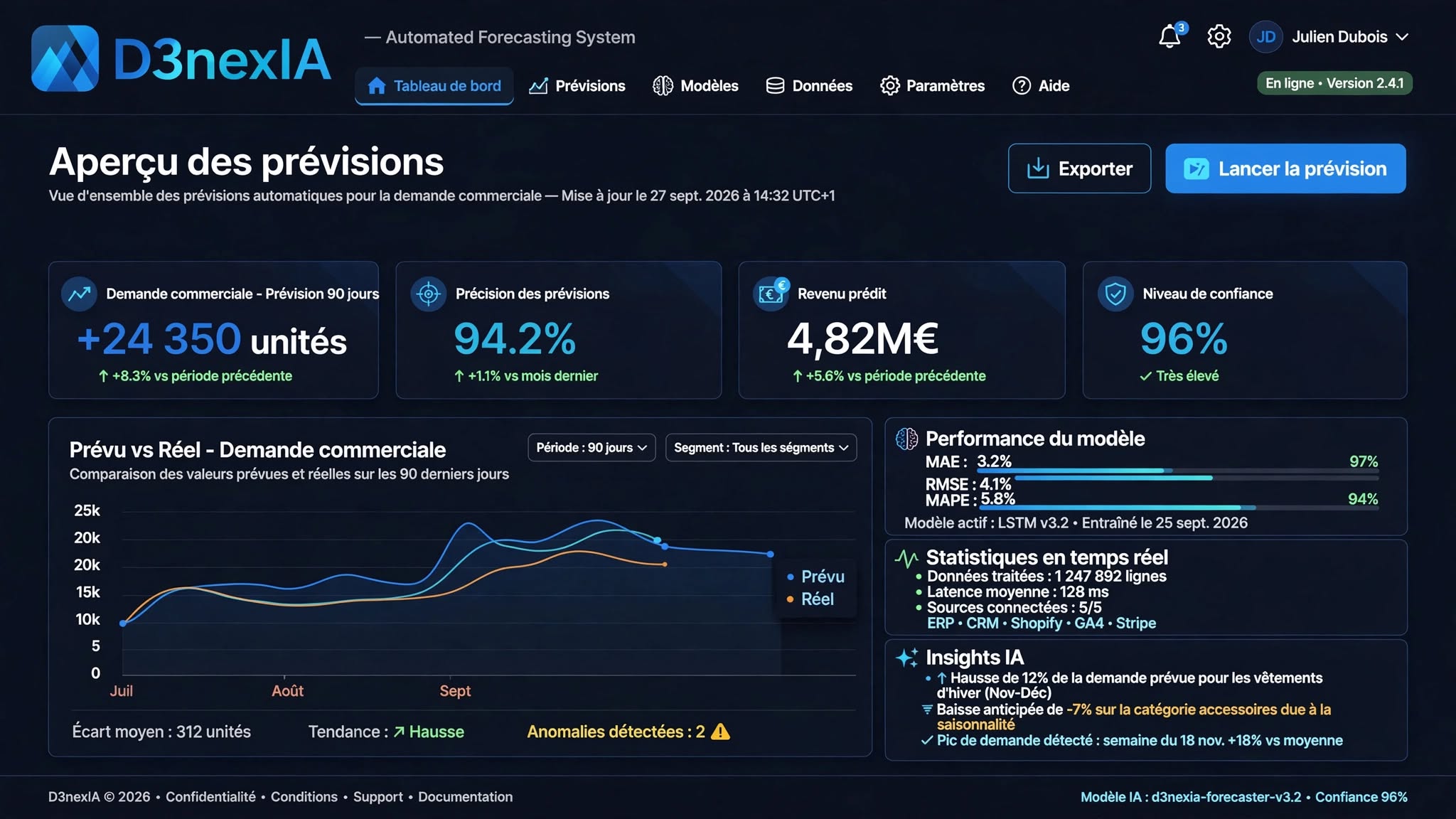This screenshot has height=819, width=1456.
Task: Click the Anomalies détectées : 2 text
Action: click(616, 732)
